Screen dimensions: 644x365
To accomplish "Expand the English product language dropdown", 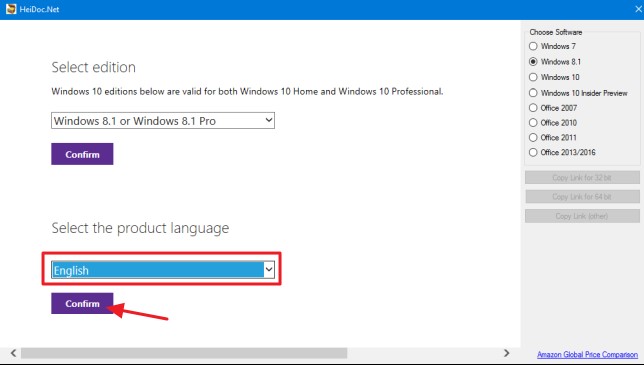I will coord(163,270).
